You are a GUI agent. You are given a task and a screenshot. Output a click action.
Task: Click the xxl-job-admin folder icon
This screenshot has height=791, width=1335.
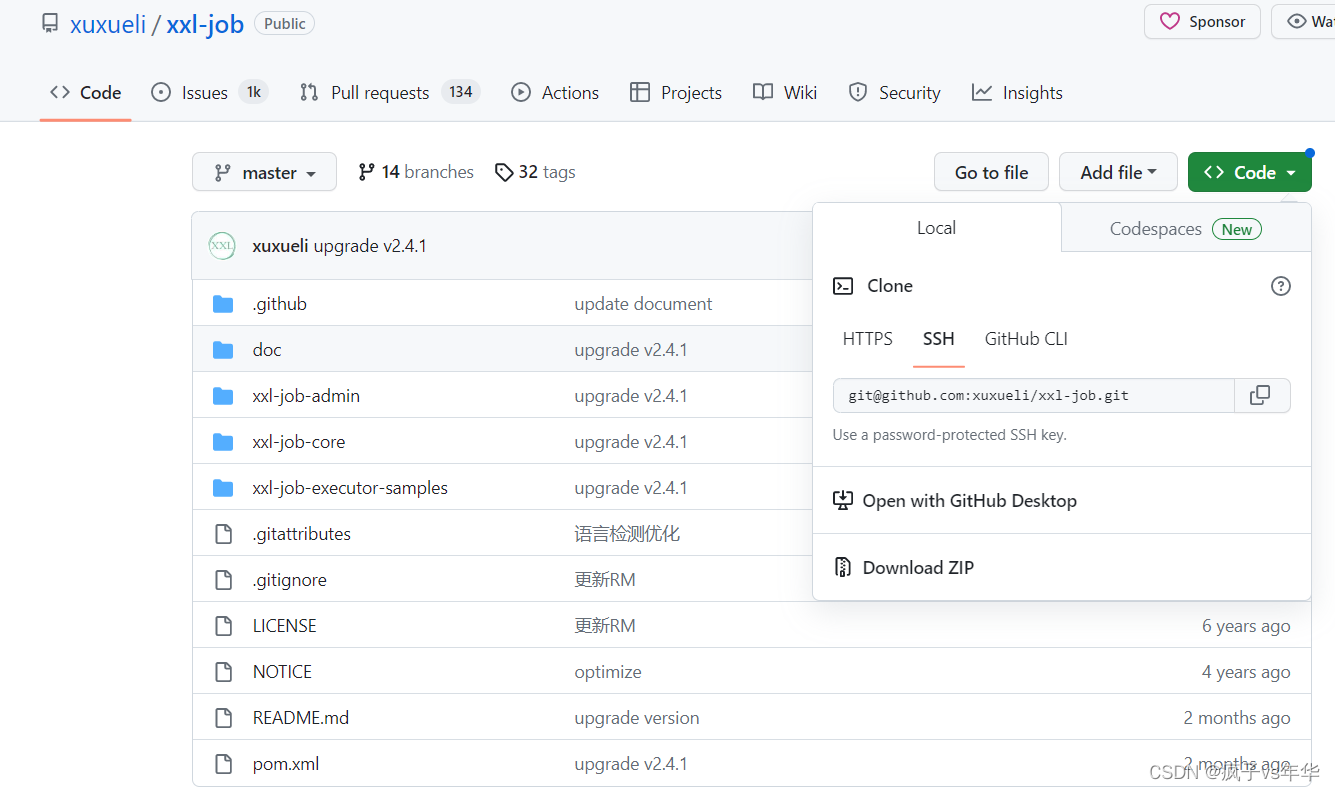(x=223, y=396)
